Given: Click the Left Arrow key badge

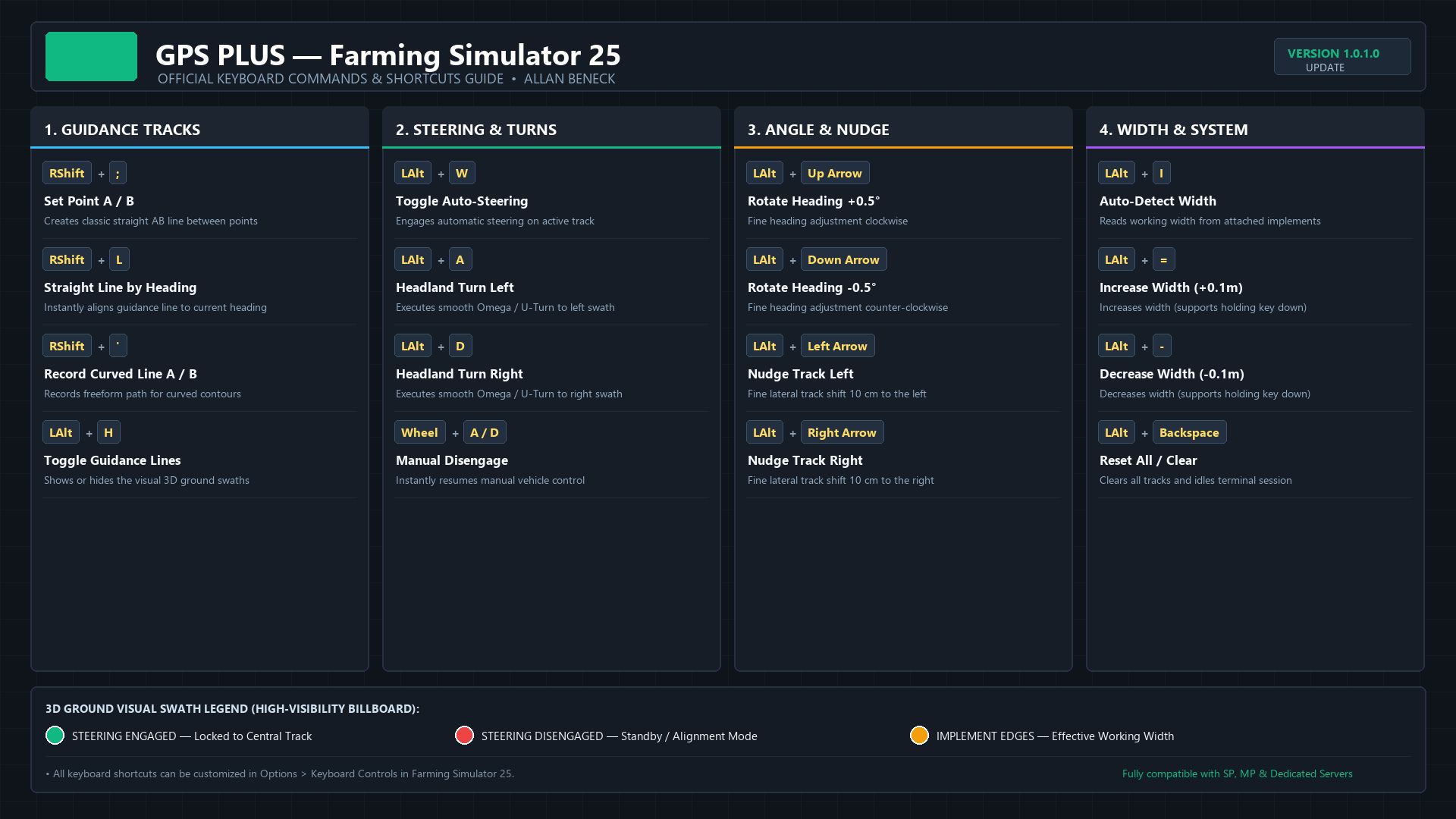Looking at the screenshot, I should coord(837,346).
